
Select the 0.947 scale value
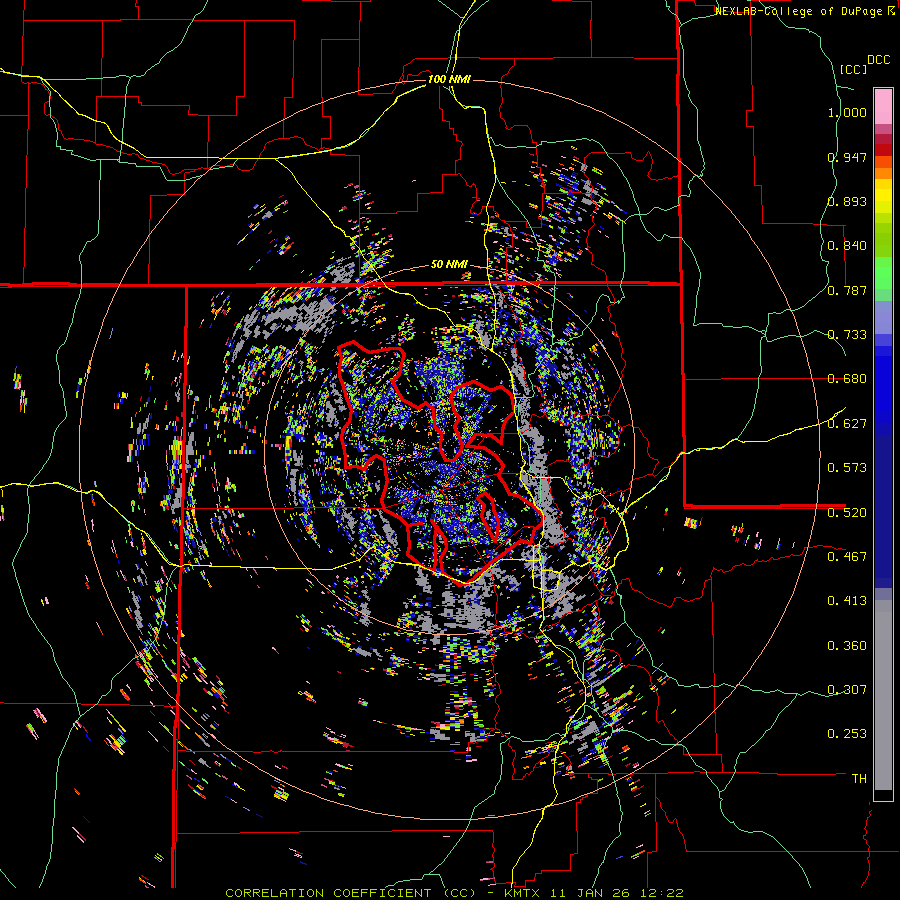point(847,157)
